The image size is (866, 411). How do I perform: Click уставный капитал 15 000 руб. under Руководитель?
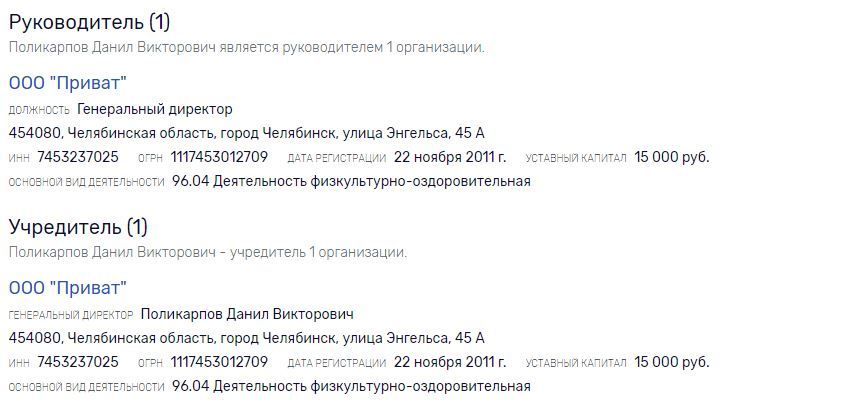(x=671, y=157)
